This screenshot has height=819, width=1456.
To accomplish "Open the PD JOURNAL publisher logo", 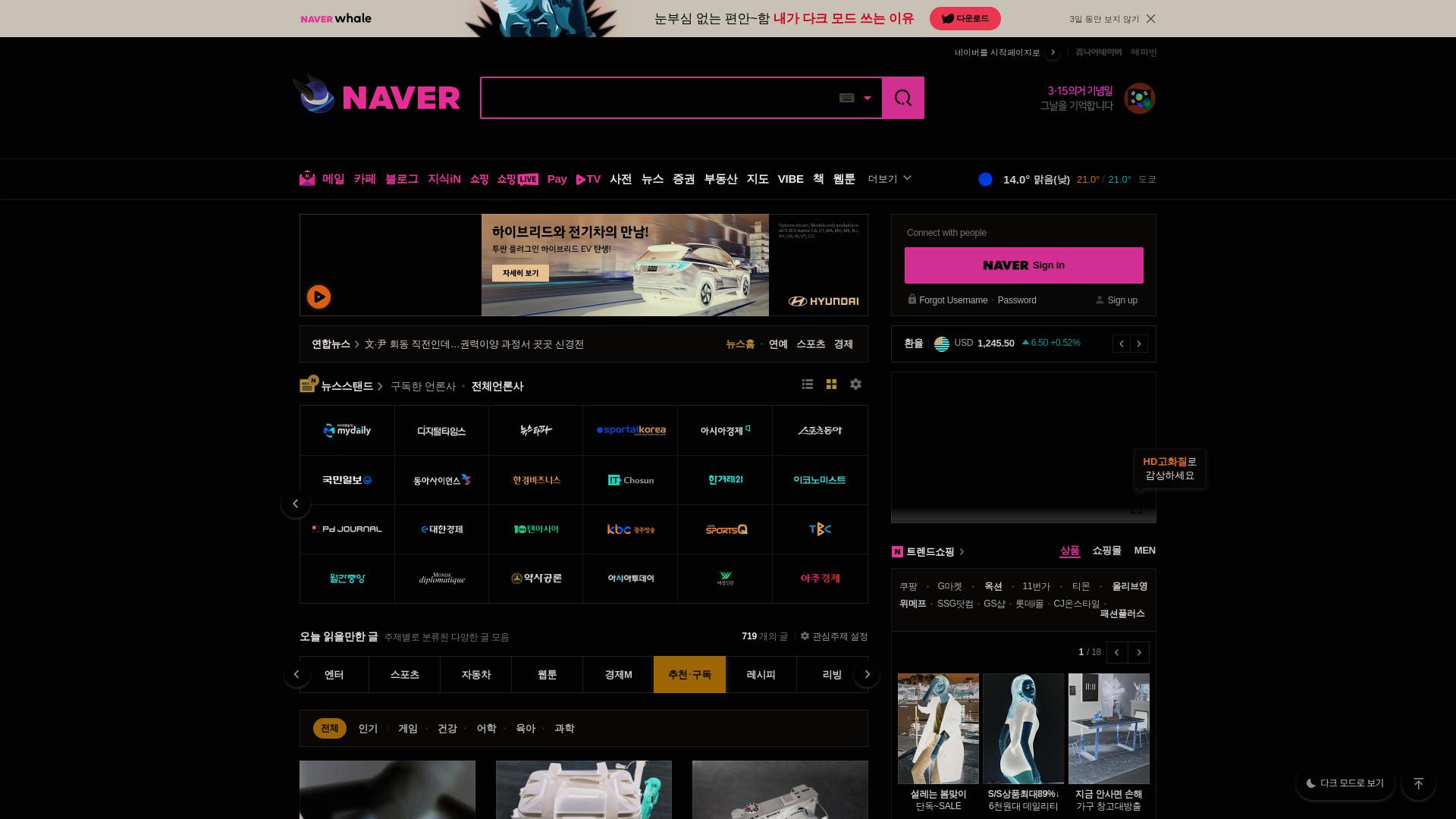I will (347, 529).
